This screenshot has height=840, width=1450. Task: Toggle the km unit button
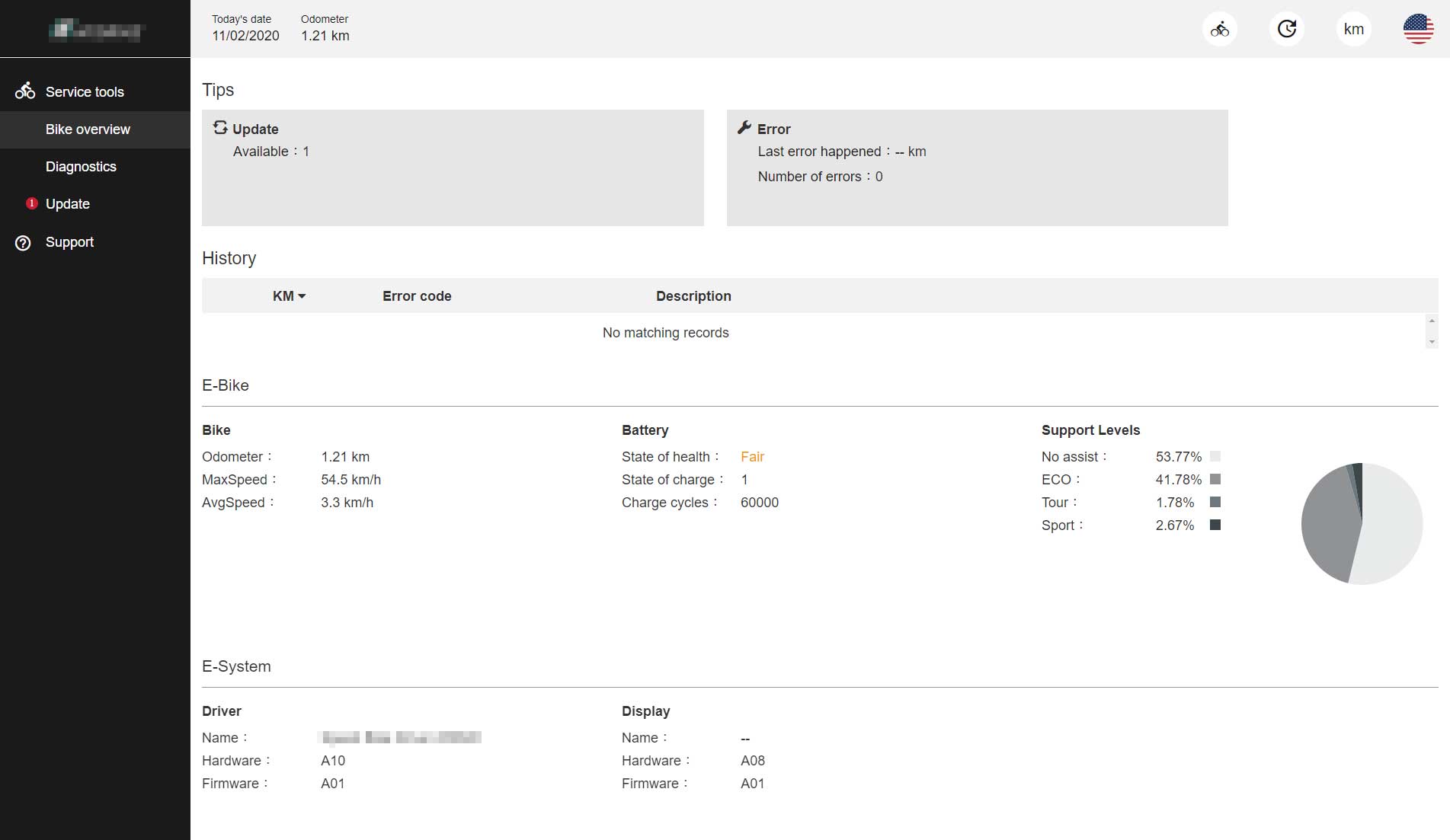[1353, 29]
